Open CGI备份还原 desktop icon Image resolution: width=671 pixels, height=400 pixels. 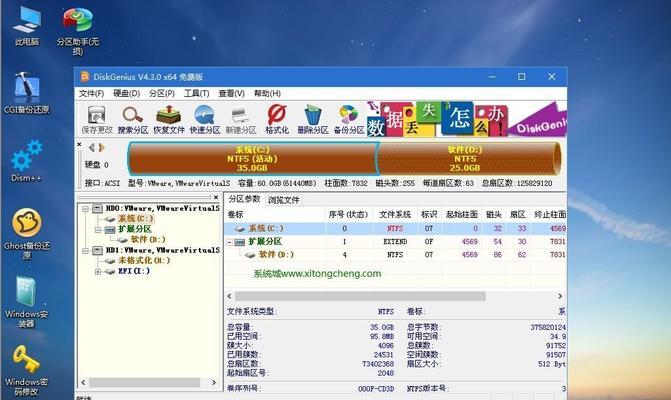(x=27, y=93)
